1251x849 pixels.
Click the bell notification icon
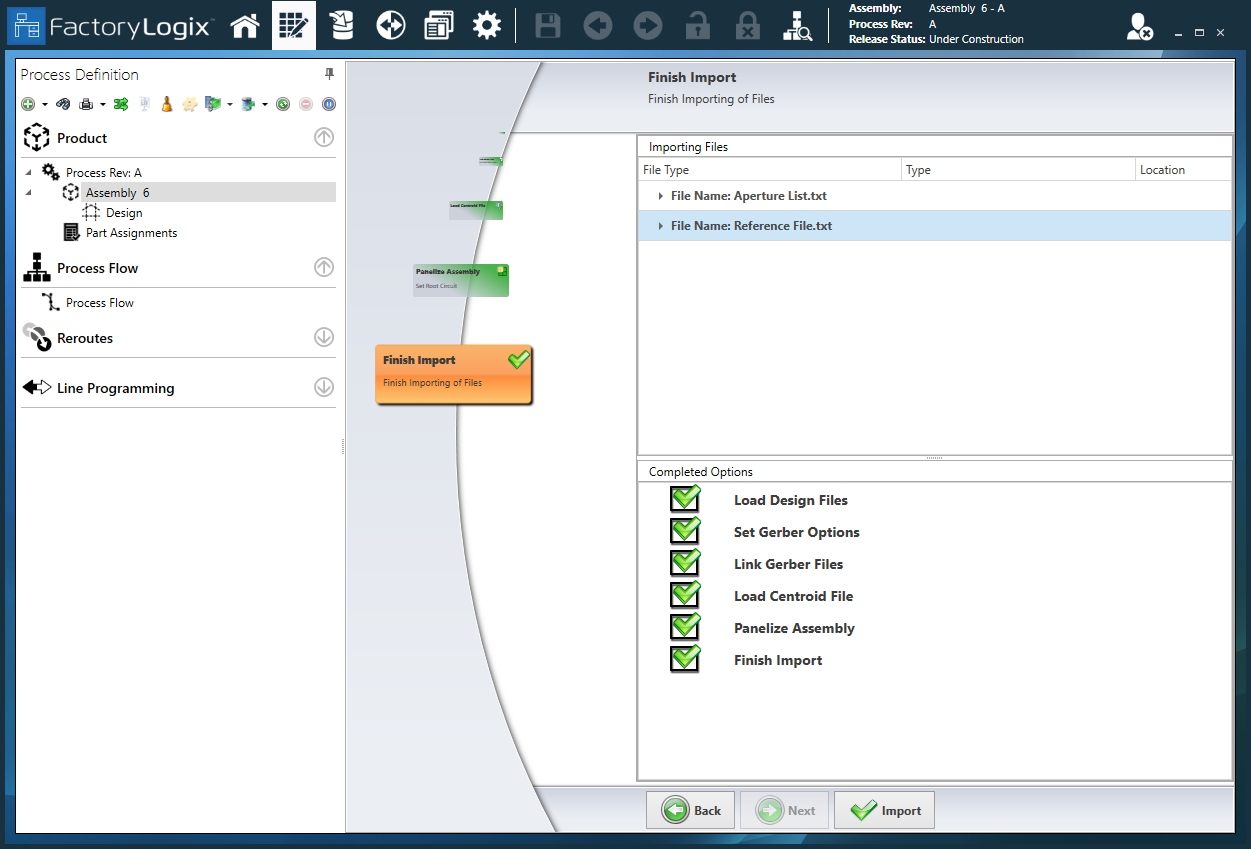click(x=166, y=103)
